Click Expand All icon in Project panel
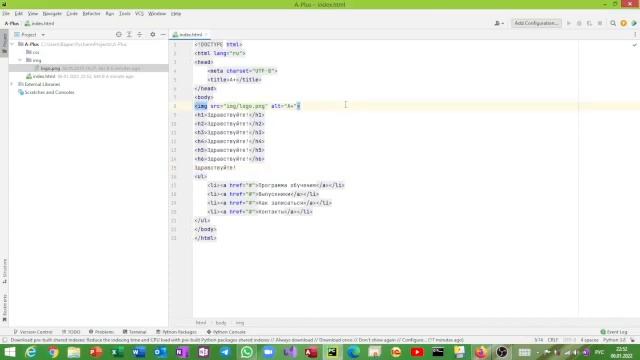Viewport: 640px width, 360px height. pyautogui.click(x=129, y=35)
